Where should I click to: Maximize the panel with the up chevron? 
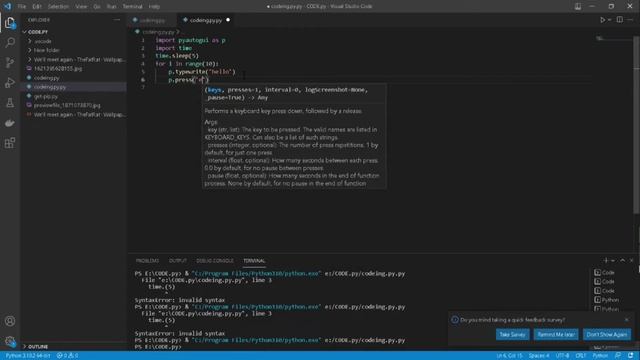pyautogui.click(x=622, y=260)
